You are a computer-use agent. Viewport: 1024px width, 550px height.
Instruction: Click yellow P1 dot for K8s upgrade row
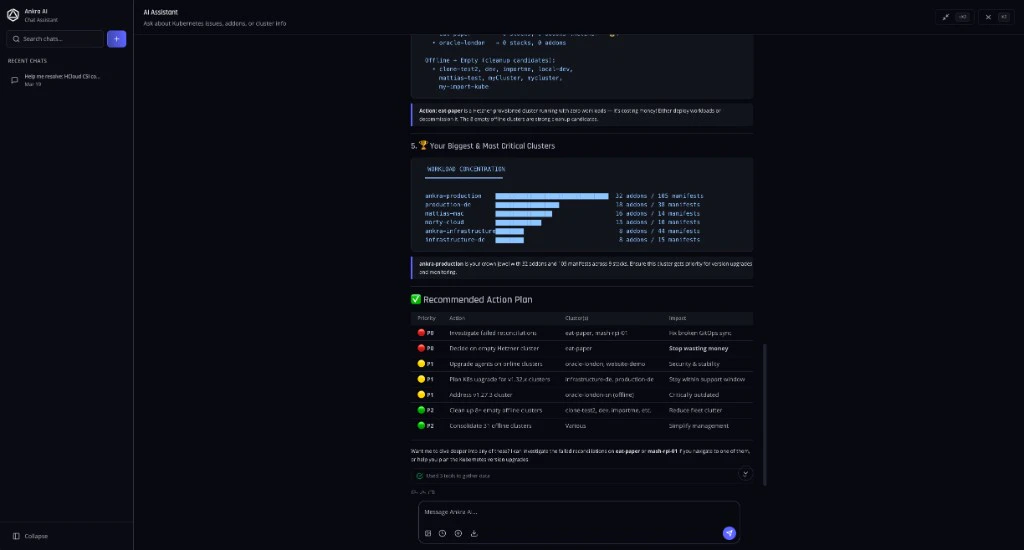(x=421, y=379)
